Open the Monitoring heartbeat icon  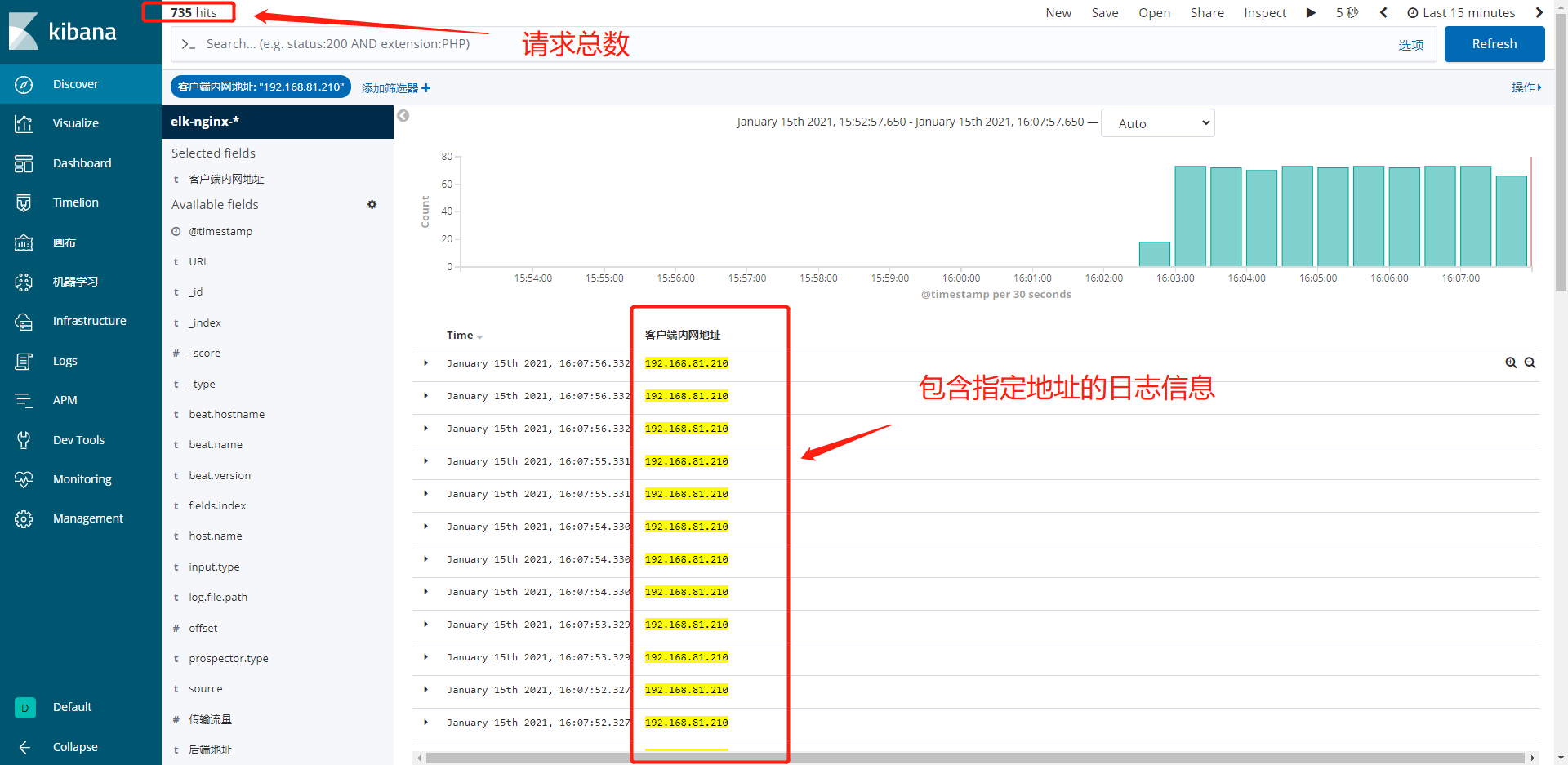[24, 479]
